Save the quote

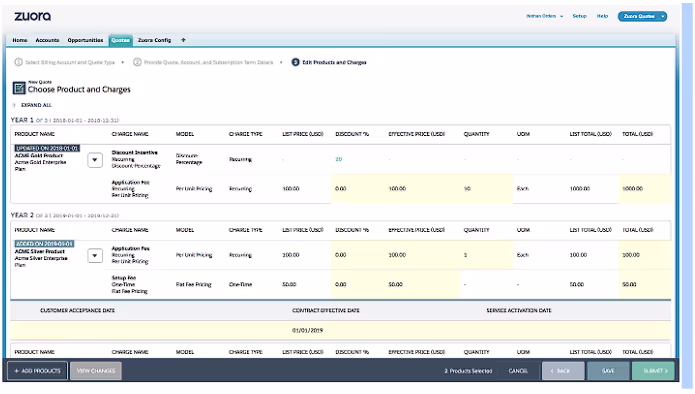click(608, 371)
